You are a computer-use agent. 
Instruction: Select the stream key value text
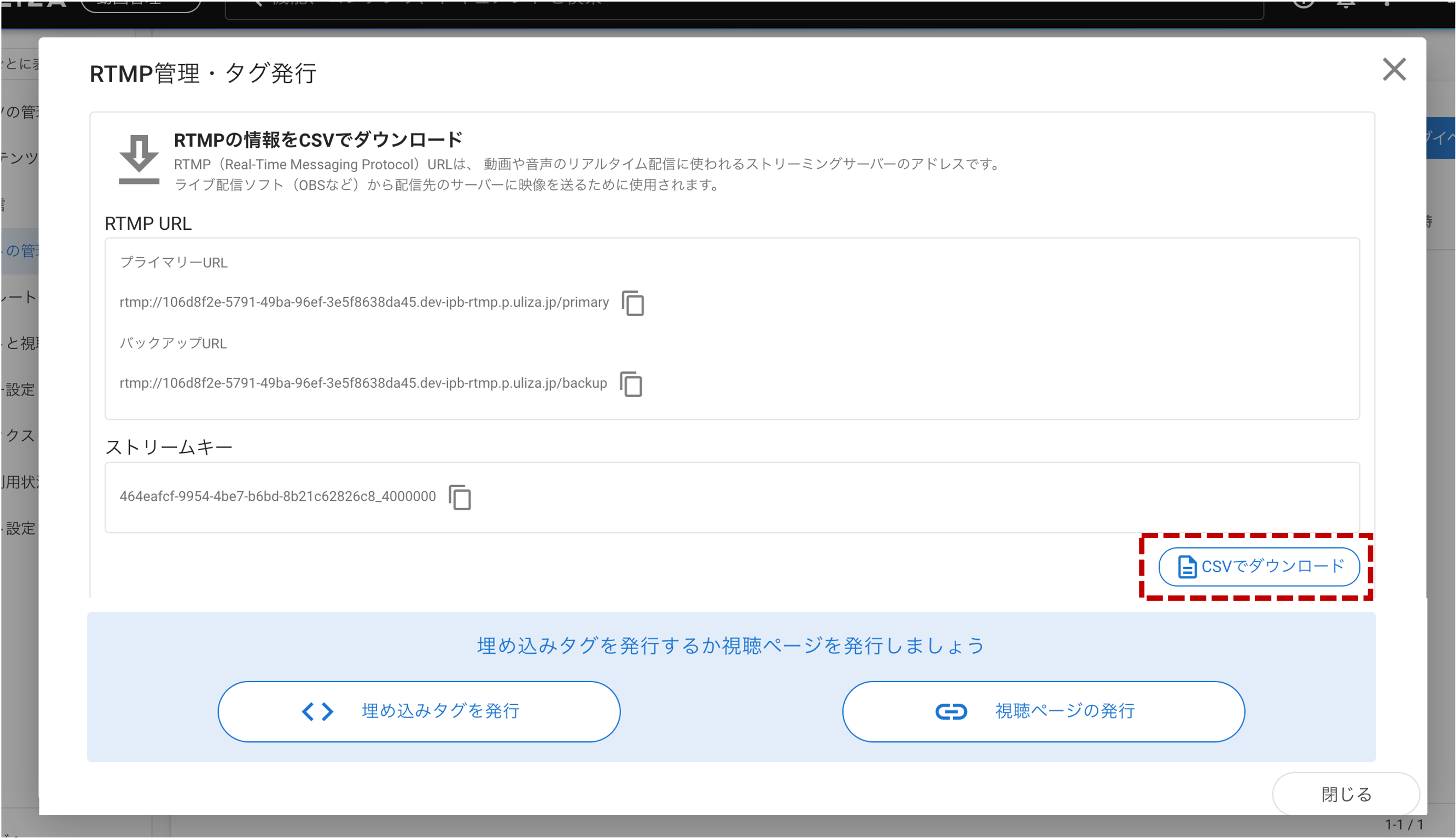(x=278, y=497)
